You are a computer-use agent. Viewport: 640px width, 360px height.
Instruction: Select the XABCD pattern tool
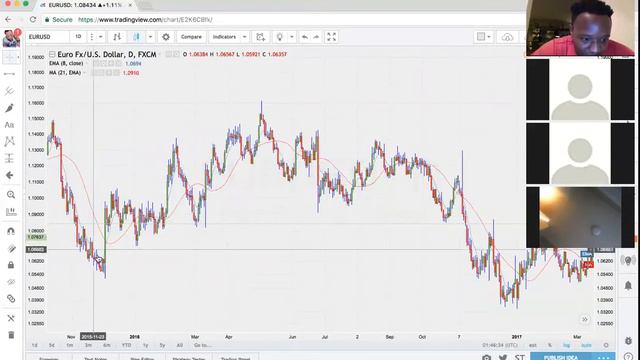pyautogui.click(x=9, y=141)
